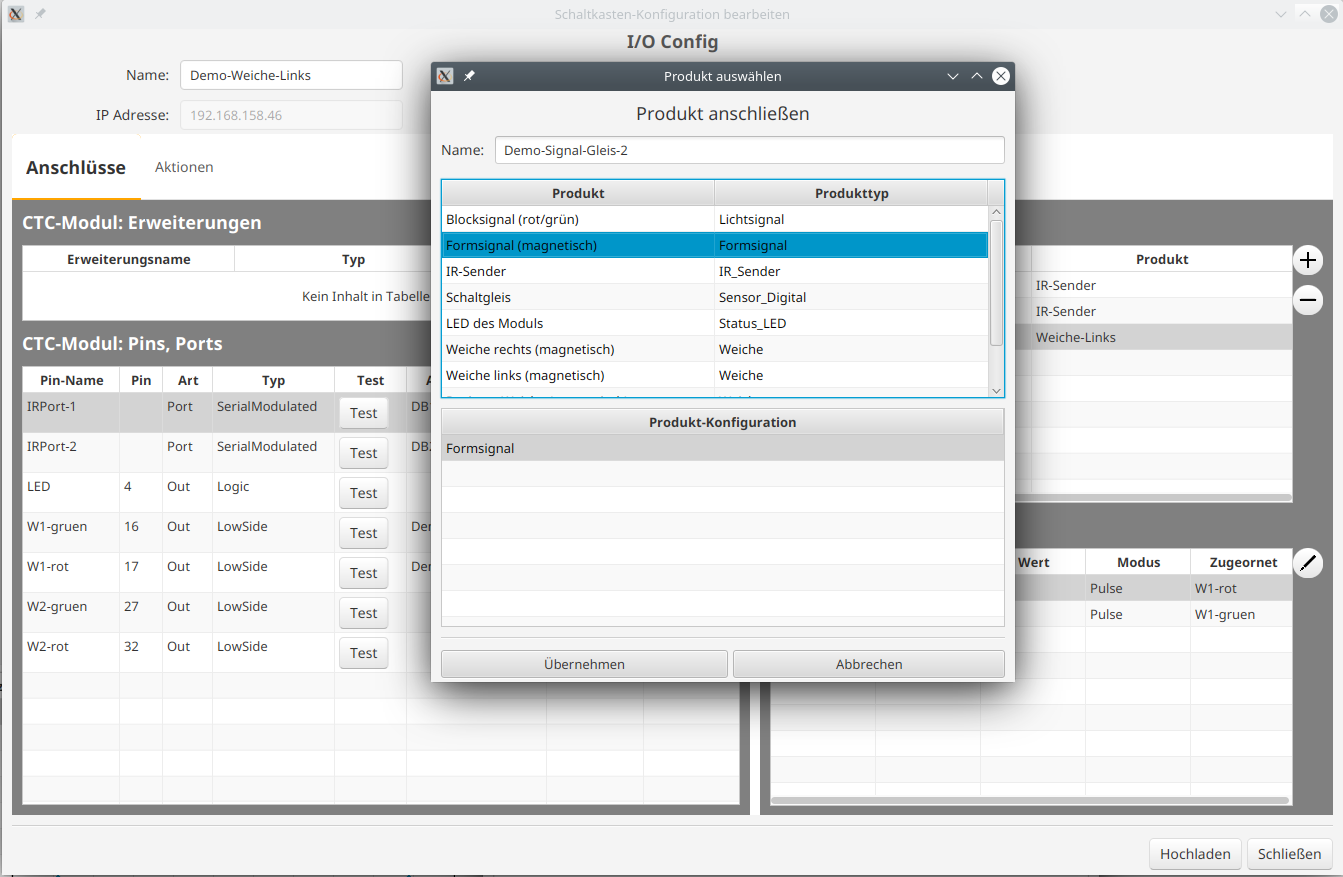Switch to the Aktionen tab
1343x877 pixels.
pos(184,167)
